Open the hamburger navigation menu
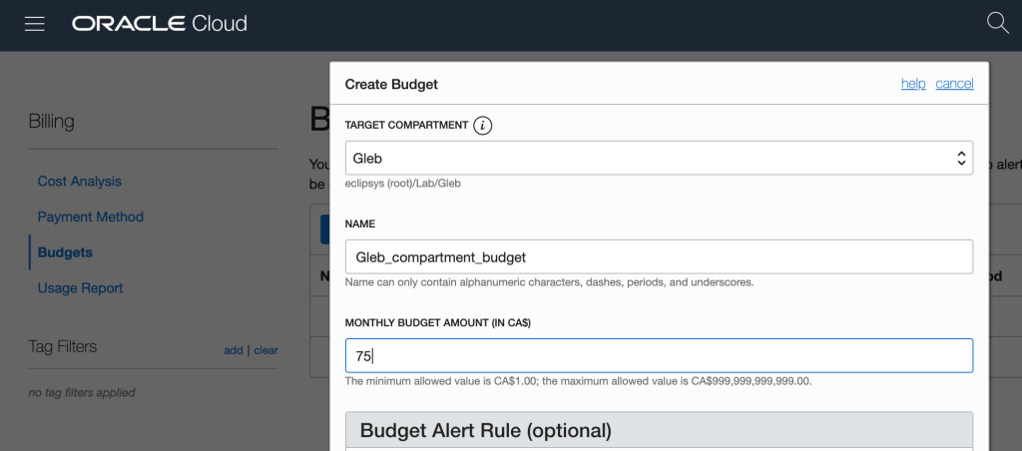Viewport: 1022px width, 451px height. coord(35,23)
